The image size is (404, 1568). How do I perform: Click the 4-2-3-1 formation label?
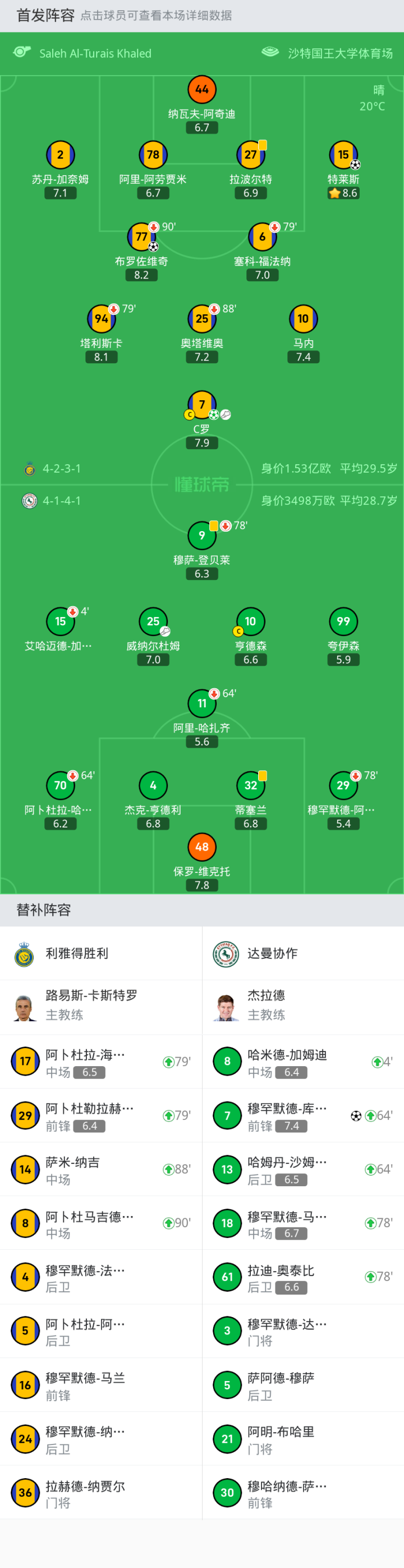(62, 469)
